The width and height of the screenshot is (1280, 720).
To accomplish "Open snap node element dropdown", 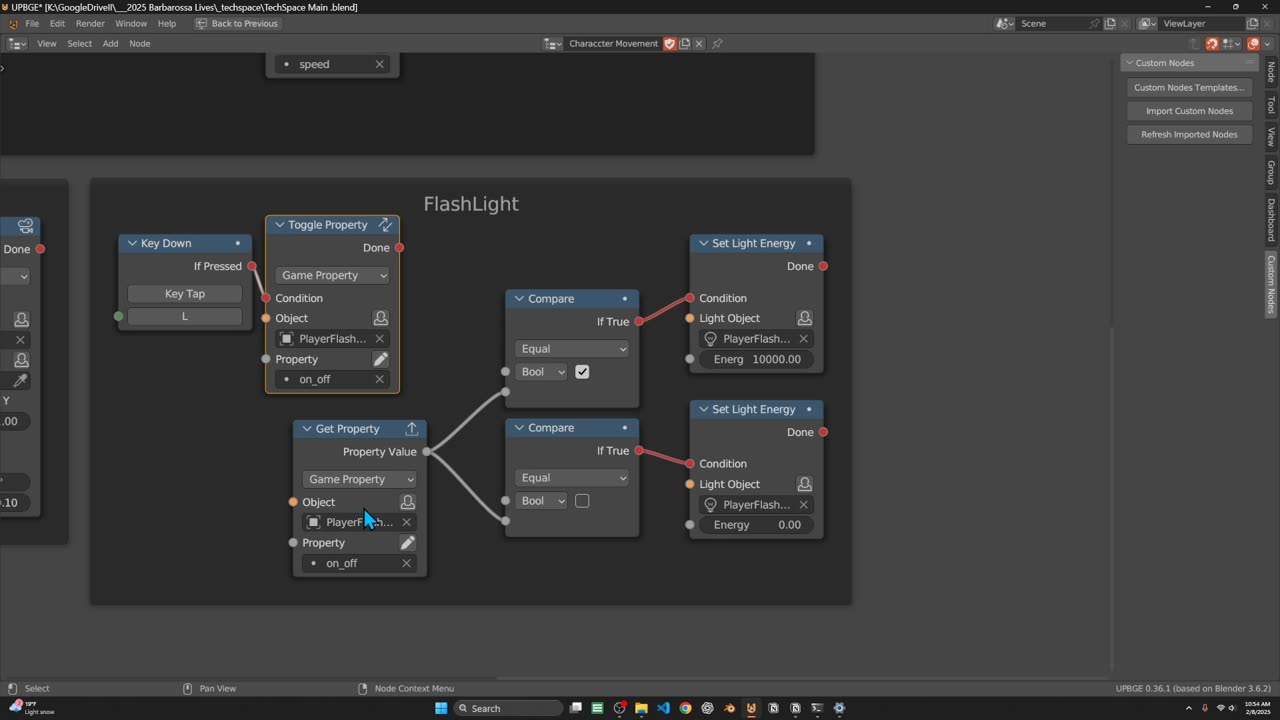I will point(1232,44).
